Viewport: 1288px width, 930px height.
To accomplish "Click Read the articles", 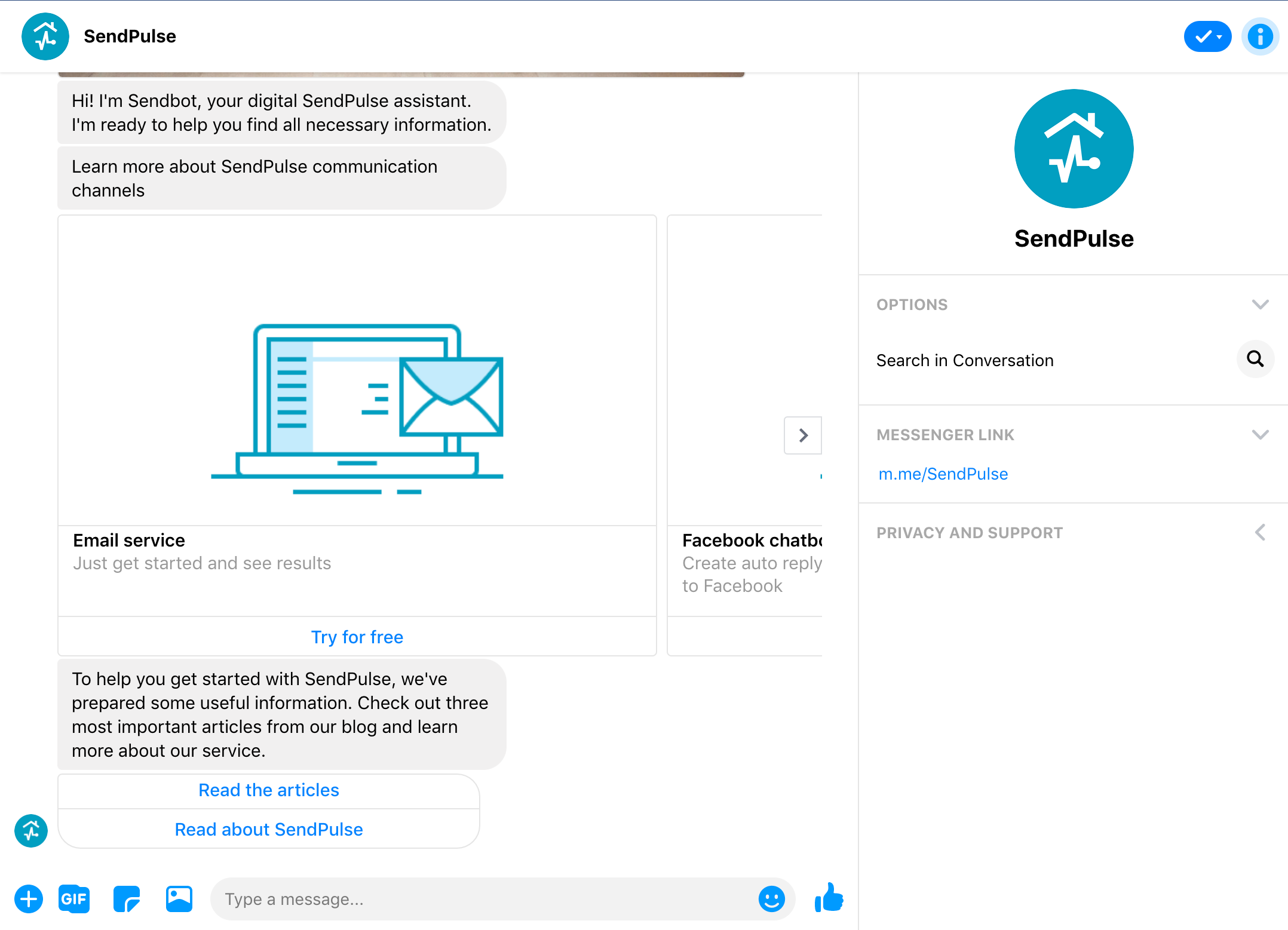I will click(x=268, y=790).
